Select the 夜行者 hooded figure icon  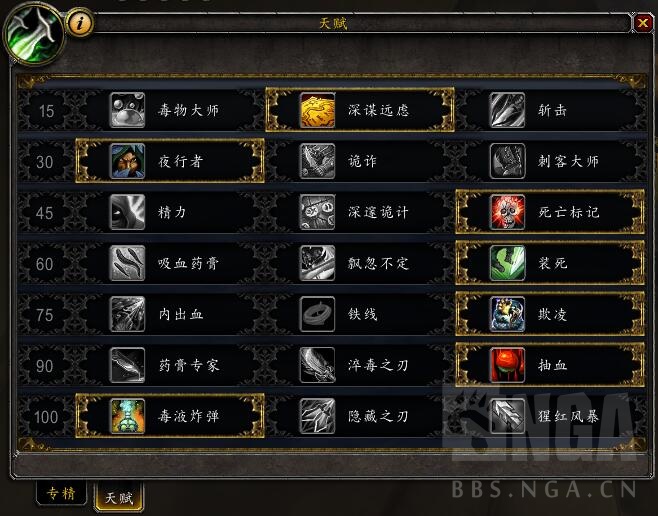(x=127, y=161)
